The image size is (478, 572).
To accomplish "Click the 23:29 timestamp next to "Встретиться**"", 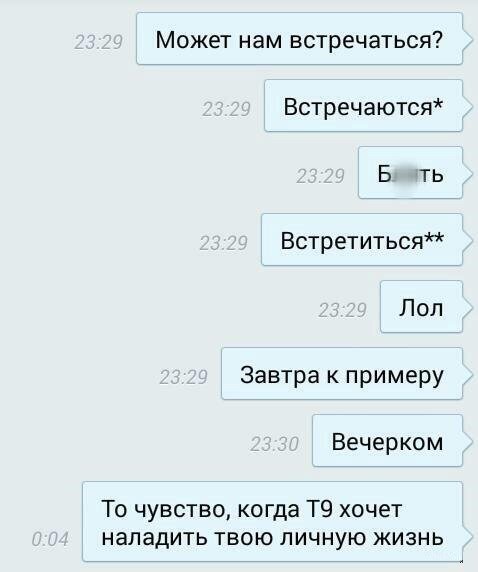I will click(224, 243).
